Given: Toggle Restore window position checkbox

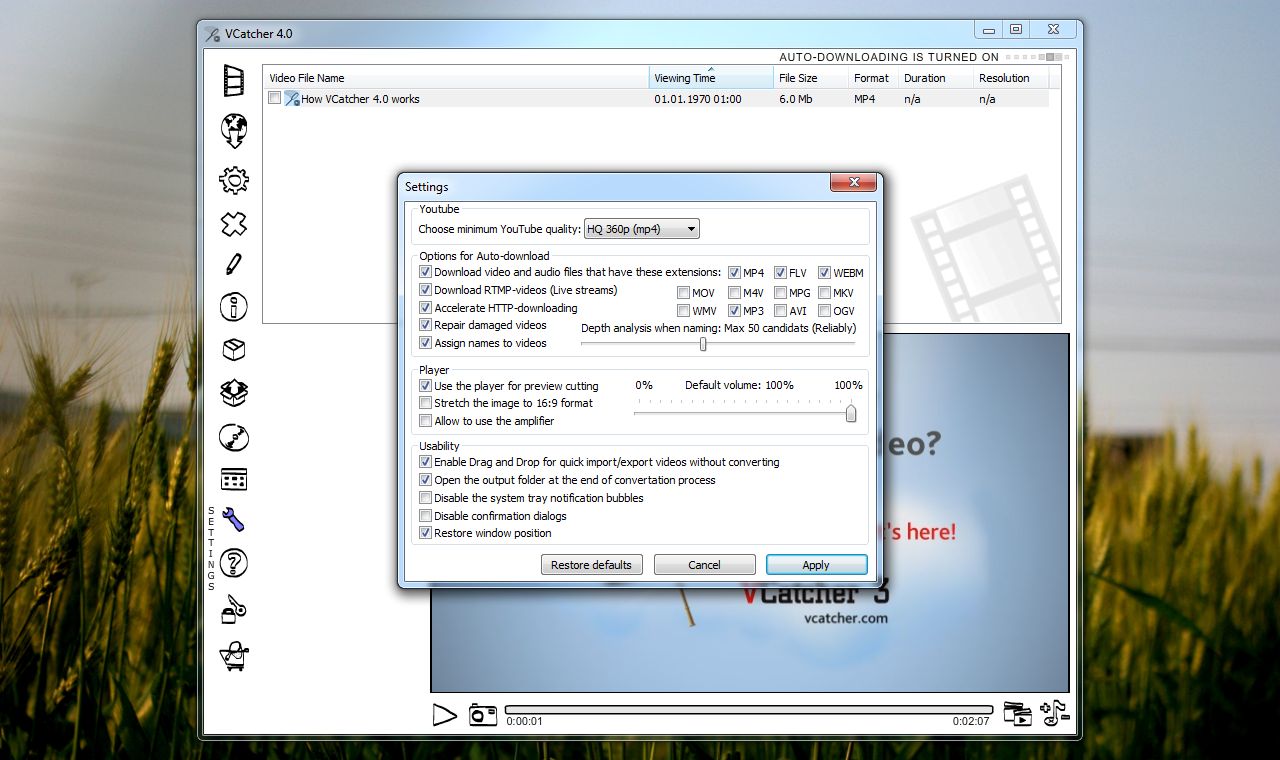Looking at the screenshot, I should pos(426,533).
